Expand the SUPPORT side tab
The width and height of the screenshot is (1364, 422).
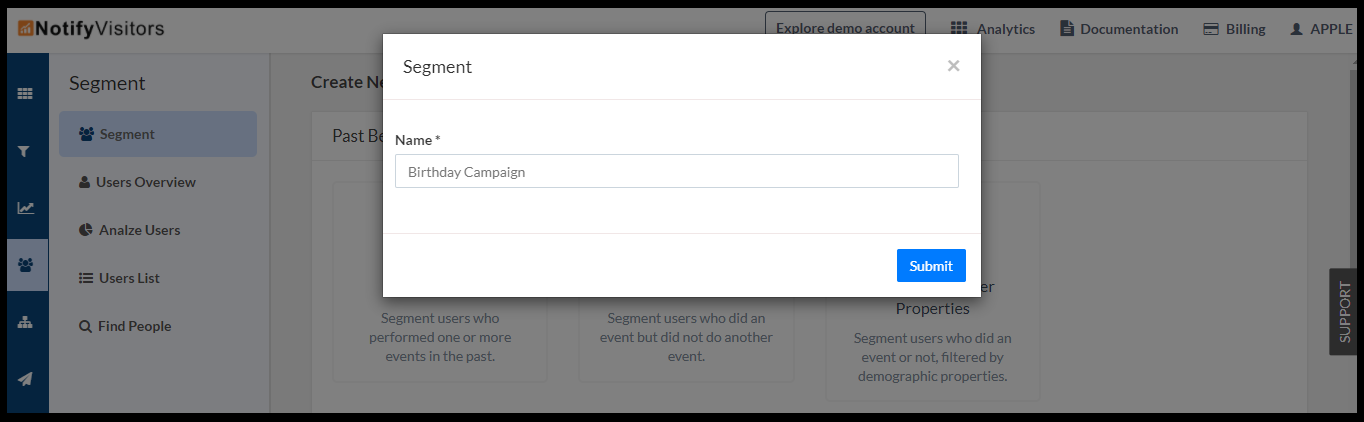click(x=1345, y=311)
